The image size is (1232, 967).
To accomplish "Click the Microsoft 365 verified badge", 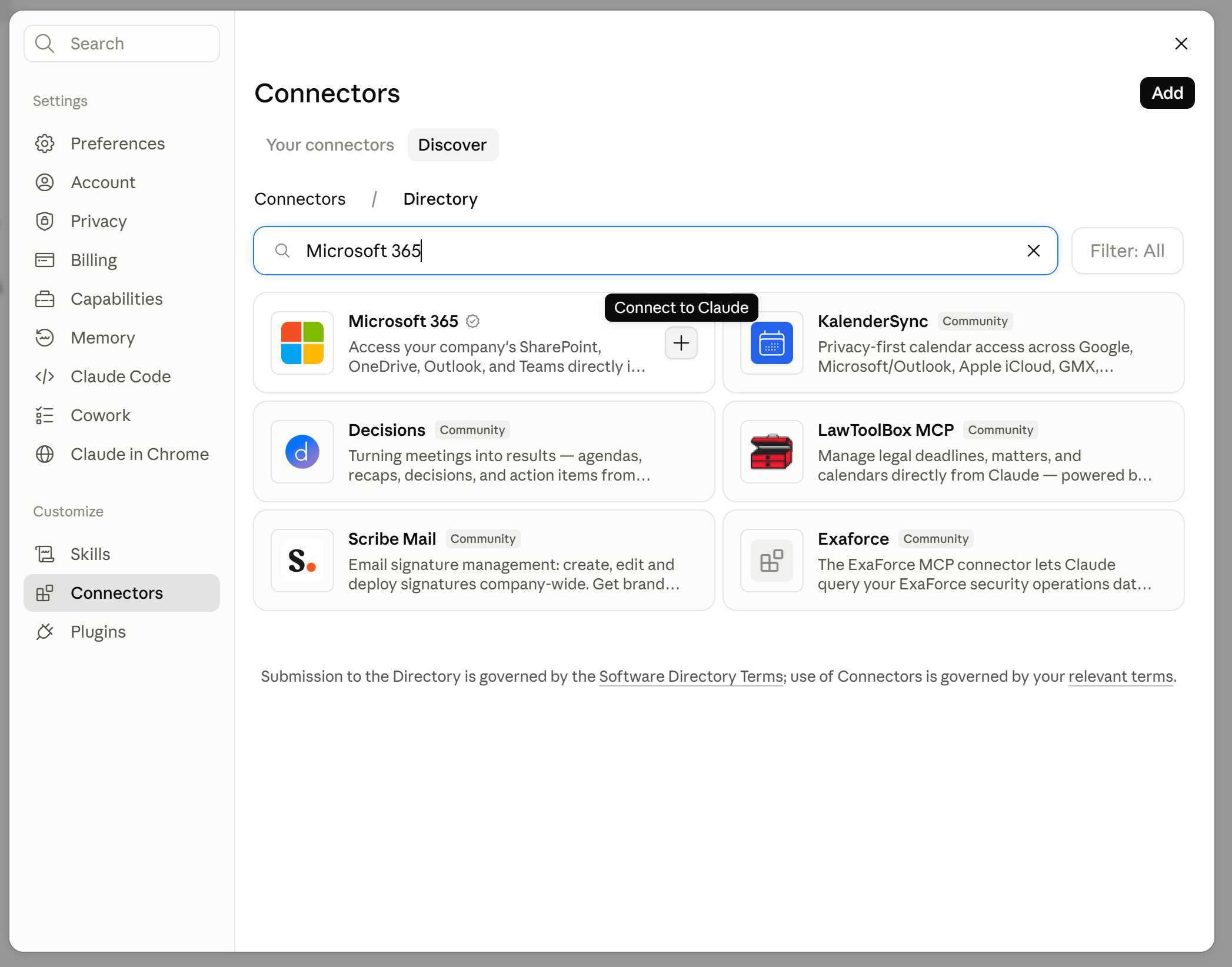I will (x=472, y=321).
